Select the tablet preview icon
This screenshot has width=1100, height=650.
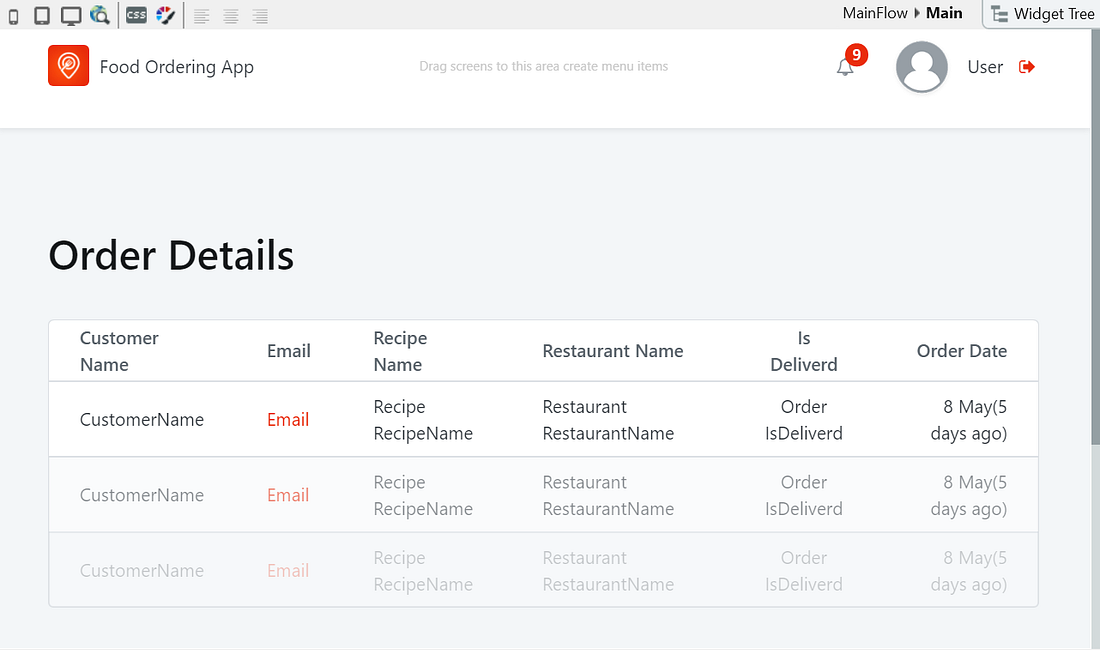(41, 15)
